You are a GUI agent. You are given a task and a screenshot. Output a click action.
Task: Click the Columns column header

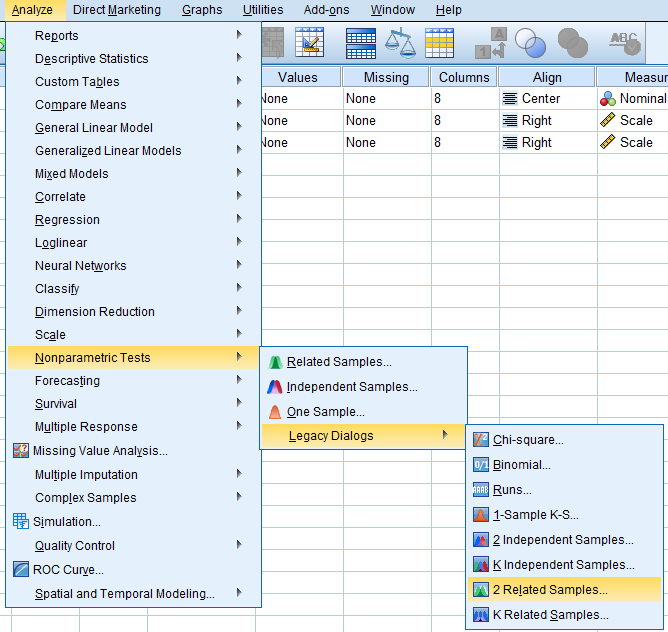coord(464,77)
